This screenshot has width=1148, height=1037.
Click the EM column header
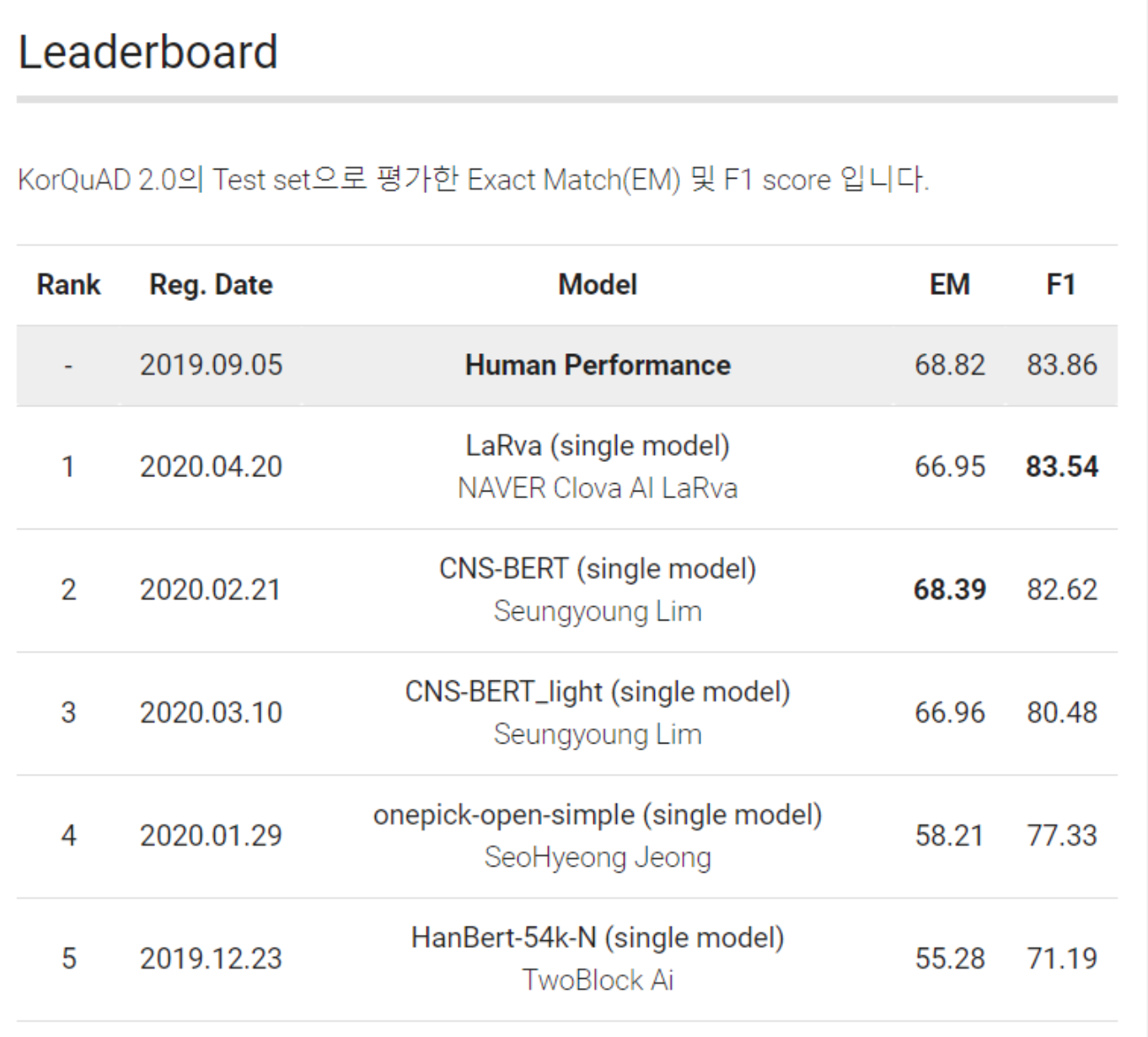pyautogui.click(x=949, y=285)
